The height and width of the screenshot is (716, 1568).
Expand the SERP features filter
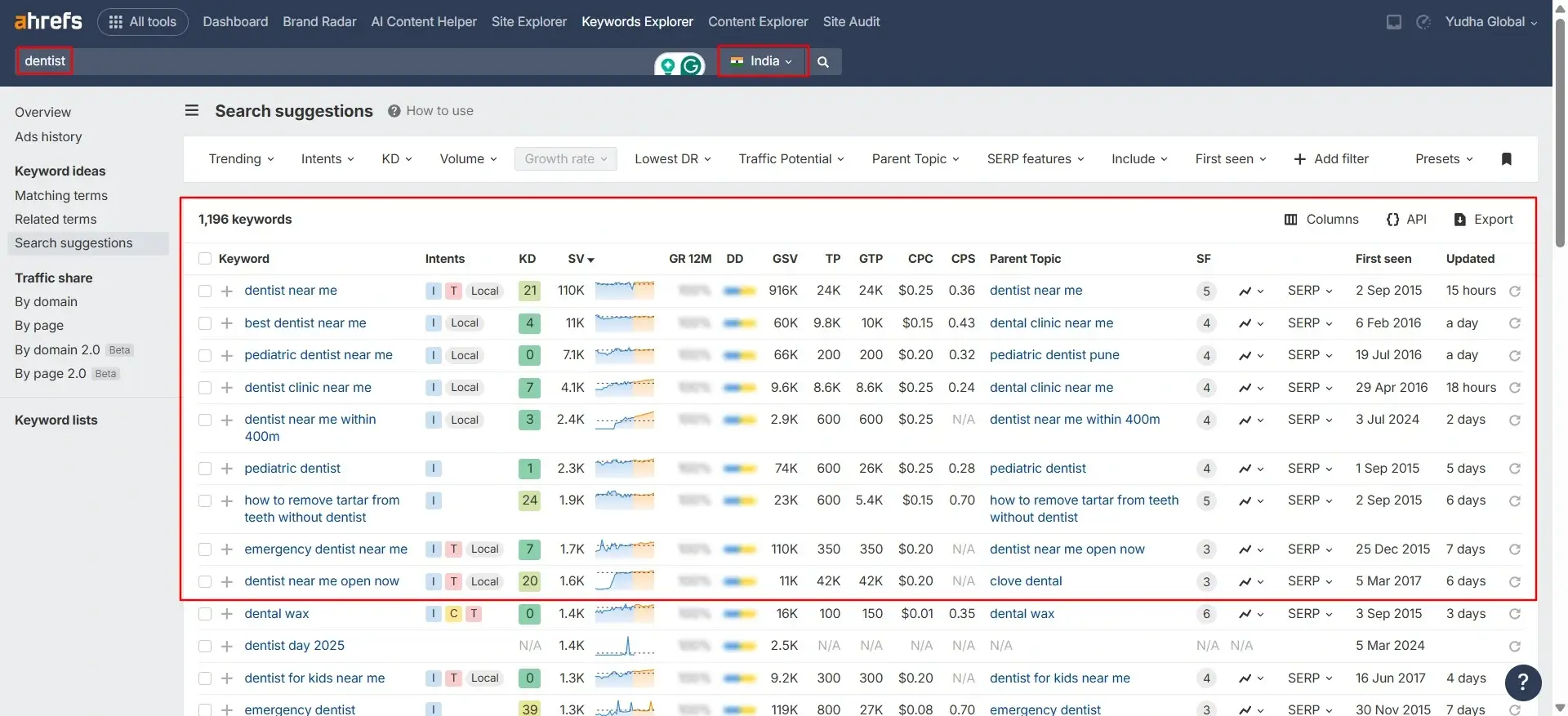point(1036,159)
